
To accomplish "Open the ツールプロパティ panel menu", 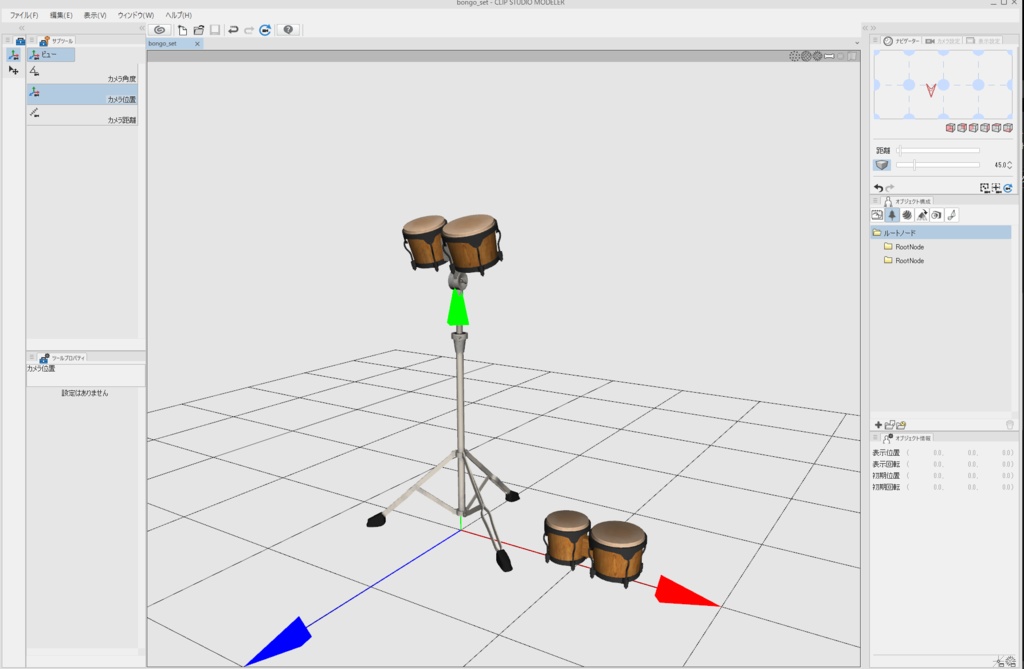I will pyautogui.click(x=33, y=356).
